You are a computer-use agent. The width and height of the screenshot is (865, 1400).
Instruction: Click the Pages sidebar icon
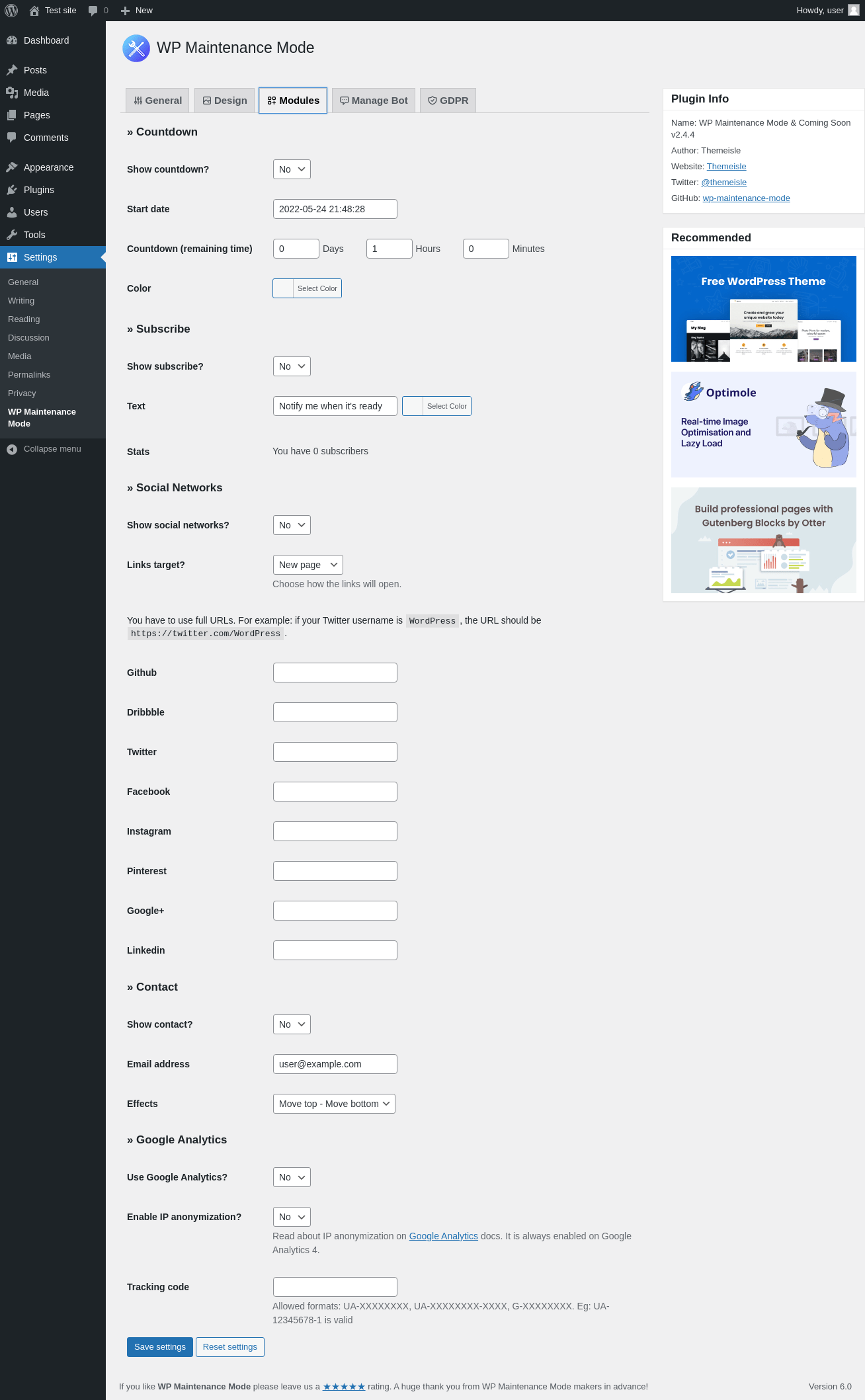tap(12, 115)
